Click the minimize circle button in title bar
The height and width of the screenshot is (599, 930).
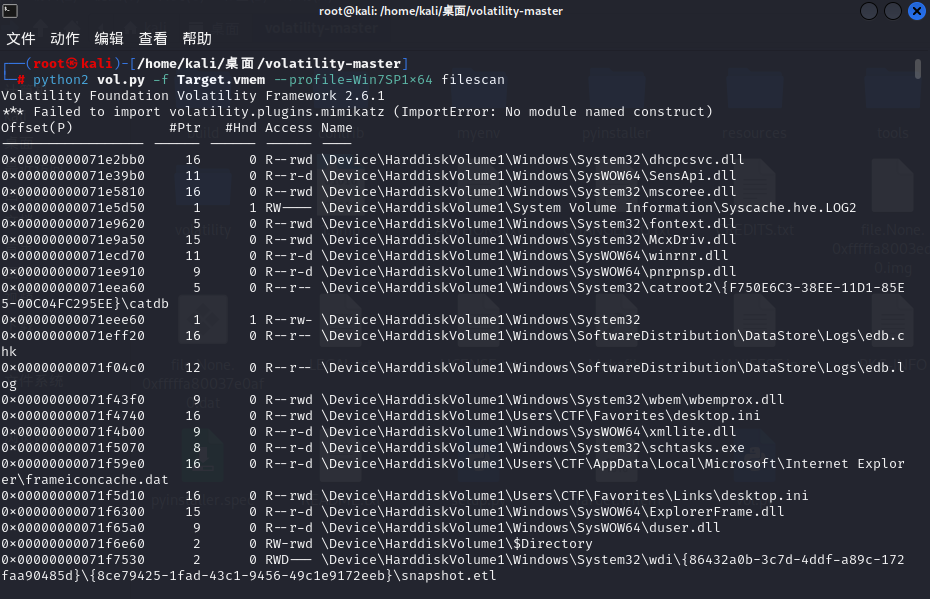[869, 11]
